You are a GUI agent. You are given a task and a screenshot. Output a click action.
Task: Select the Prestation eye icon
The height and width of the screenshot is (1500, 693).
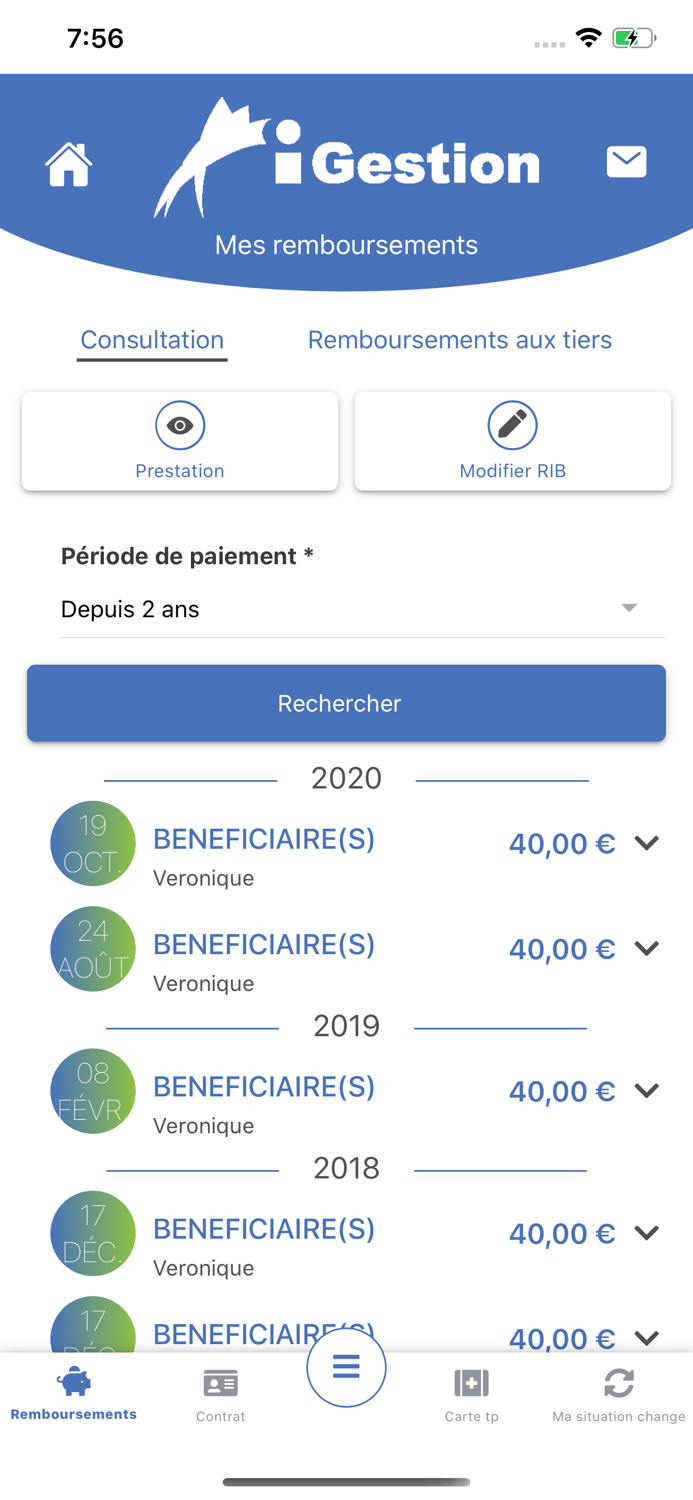(180, 425)
